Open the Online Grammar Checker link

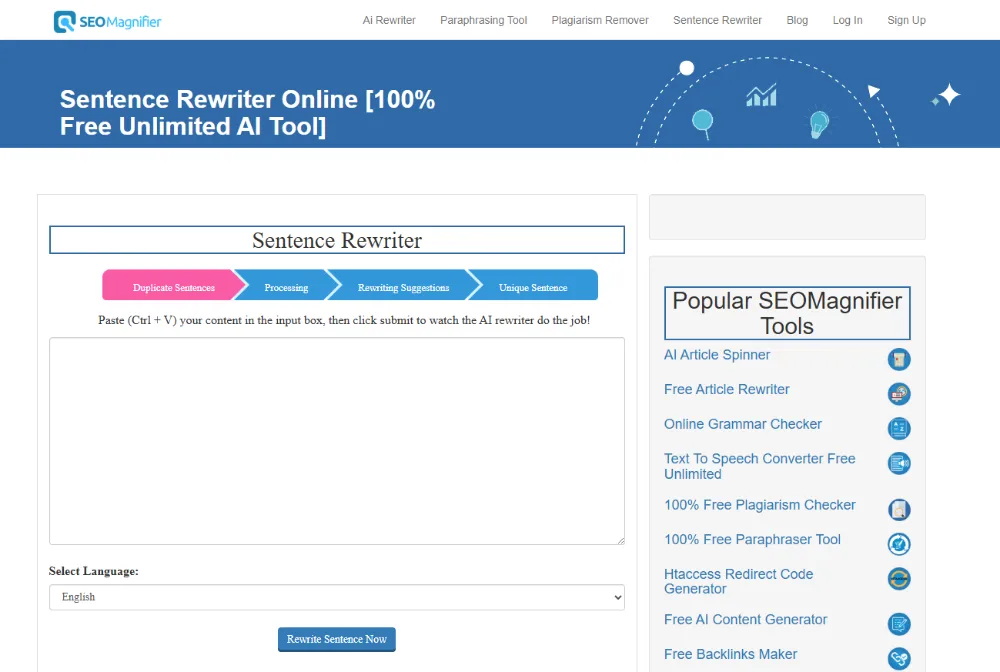[743, 424]
